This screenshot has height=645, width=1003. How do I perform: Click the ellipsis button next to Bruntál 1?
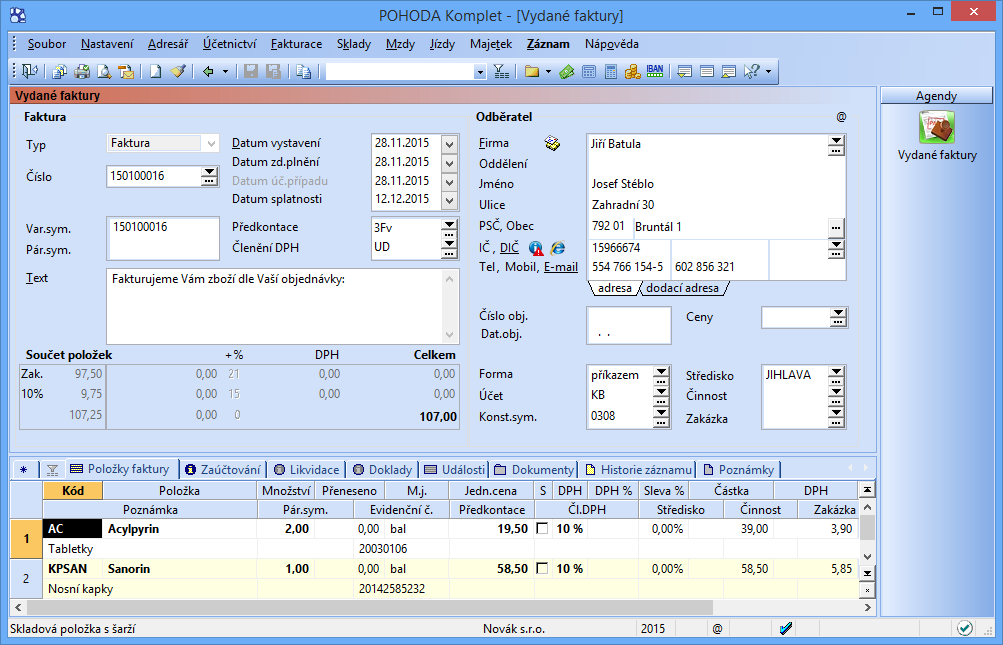point(836,227)
